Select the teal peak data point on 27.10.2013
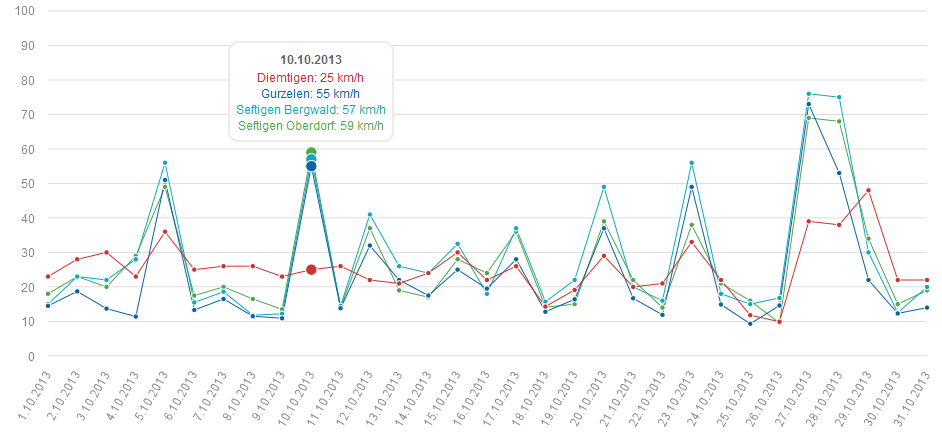 pos(808,94)
